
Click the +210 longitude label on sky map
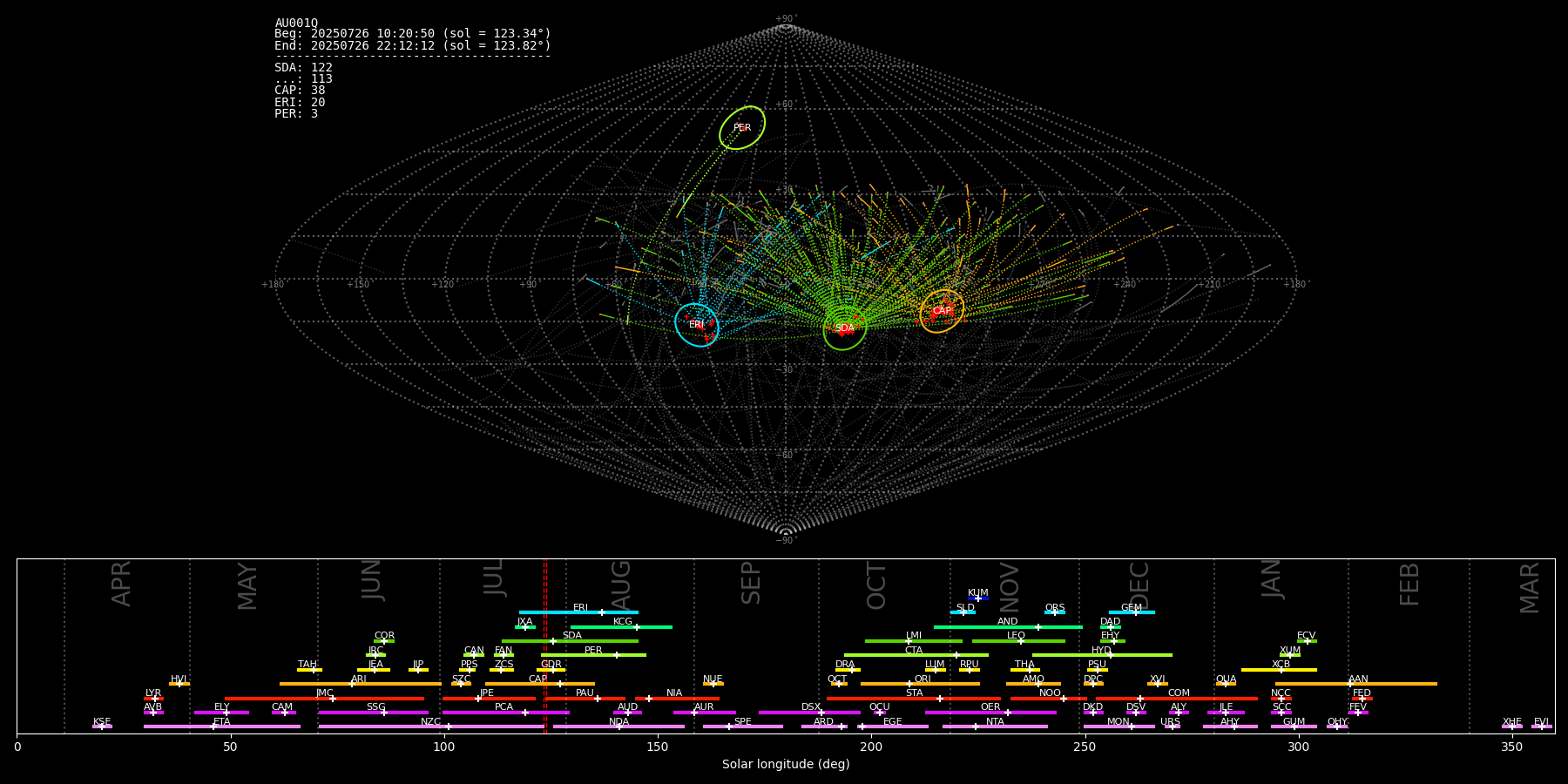click(x=1209, y=284)
